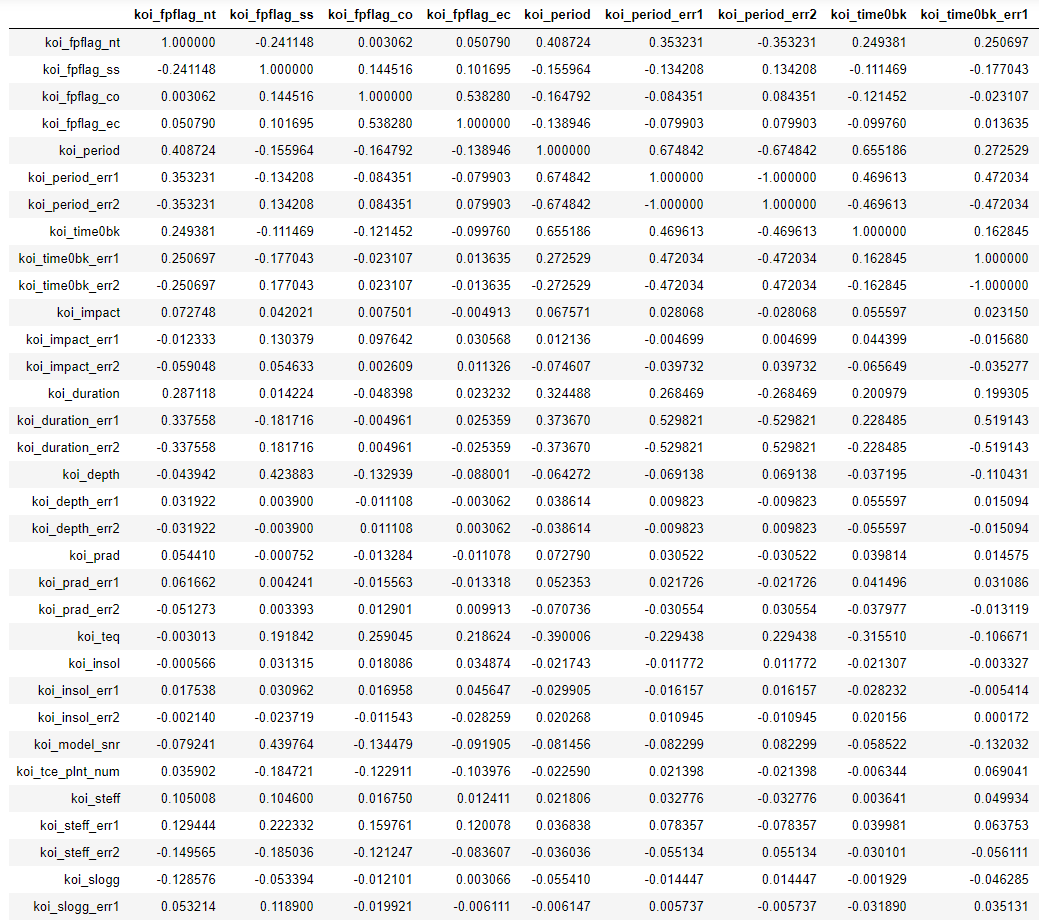1039x922 pixels.
Task: Select the koi_depth_err1 row label
Action: (x=76, y=502)
